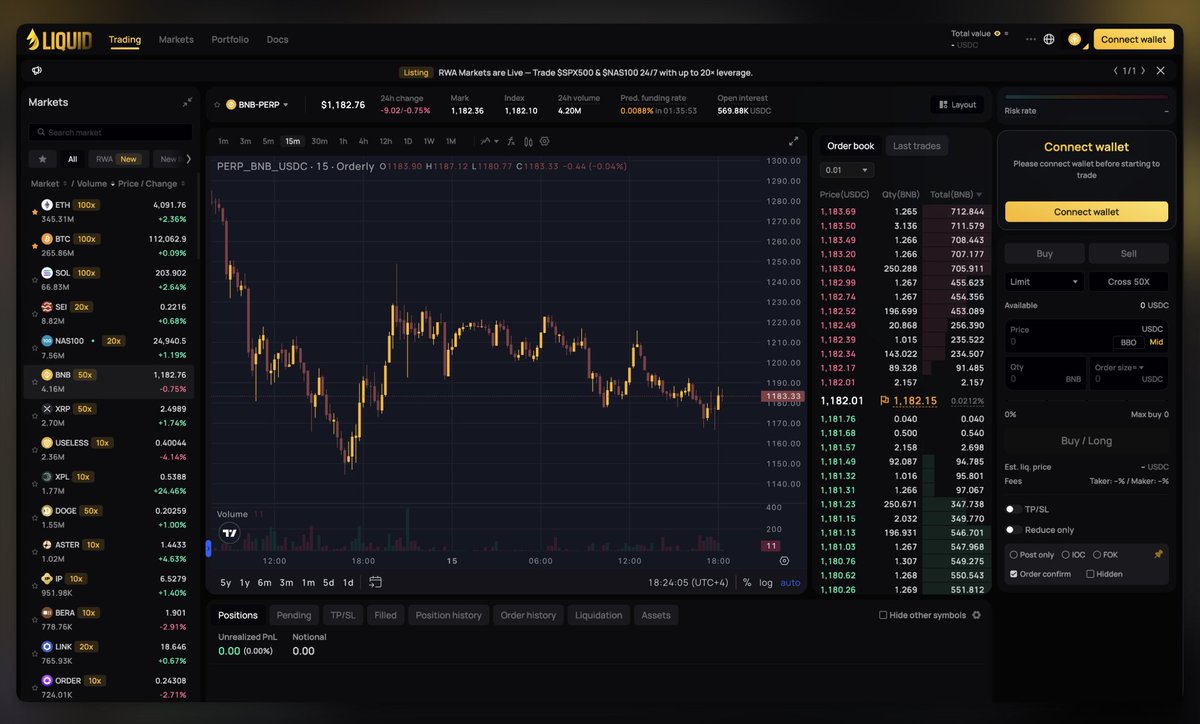
Task: Open the chart style line dropdown
Action: point(488,141)
